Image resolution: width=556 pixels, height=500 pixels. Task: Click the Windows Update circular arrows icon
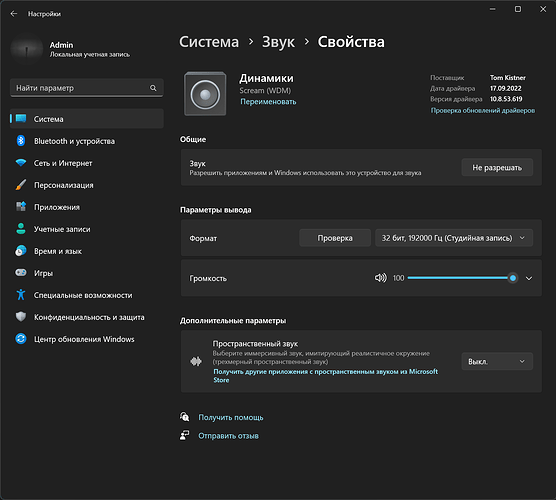coord(21,339)
